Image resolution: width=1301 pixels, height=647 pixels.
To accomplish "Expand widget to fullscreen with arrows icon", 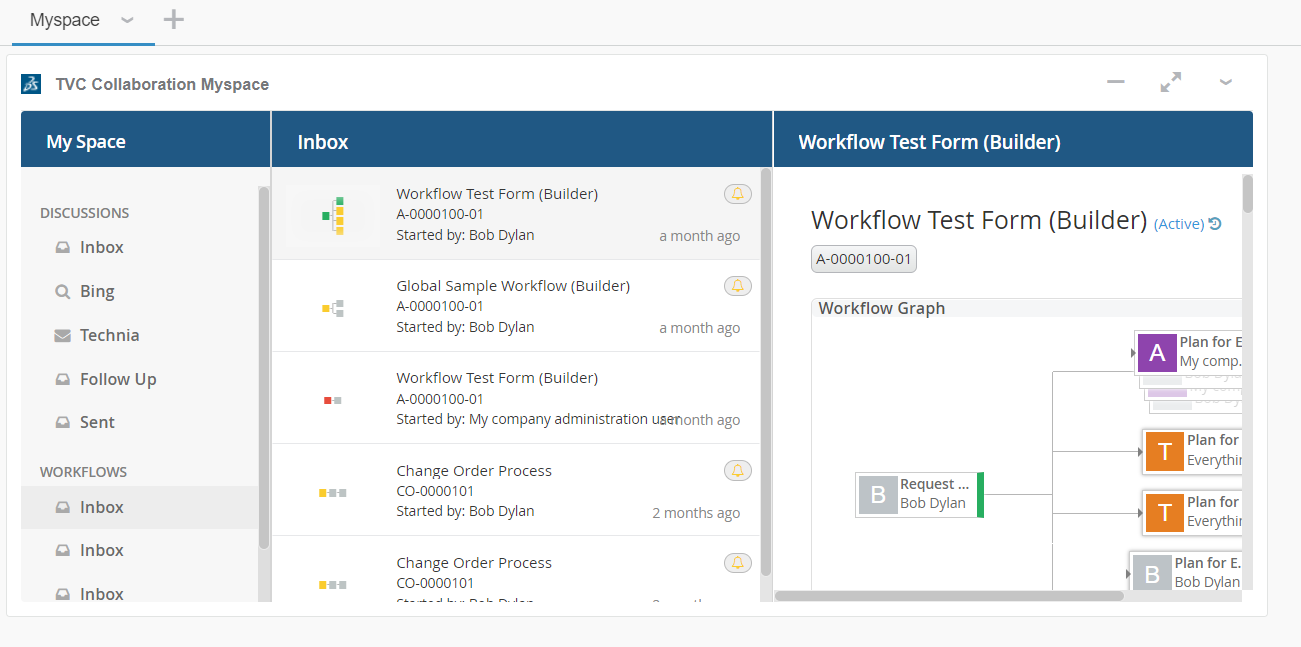I will pos(1170,83).
